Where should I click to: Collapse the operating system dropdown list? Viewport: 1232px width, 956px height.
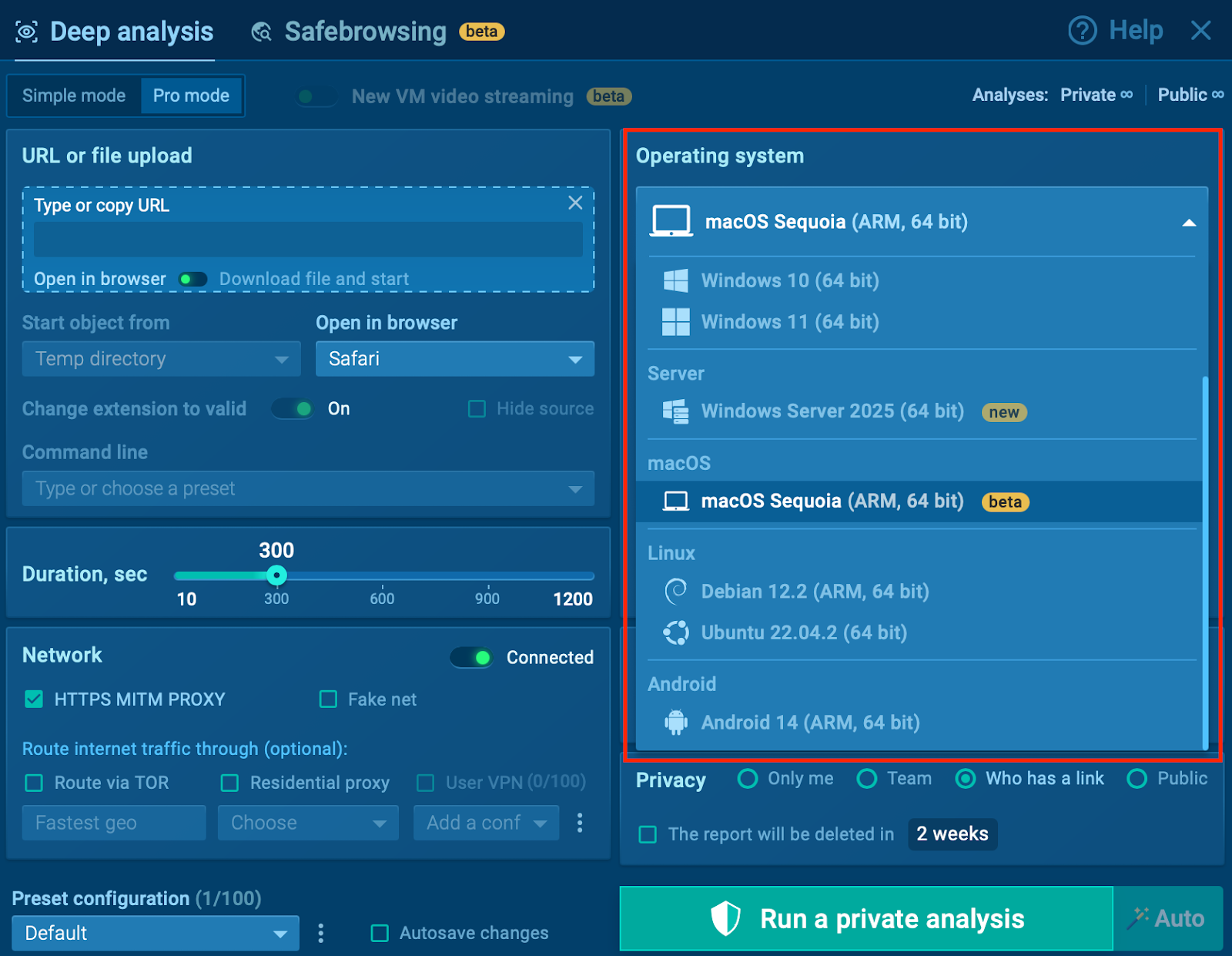(x=1188, y=223)
